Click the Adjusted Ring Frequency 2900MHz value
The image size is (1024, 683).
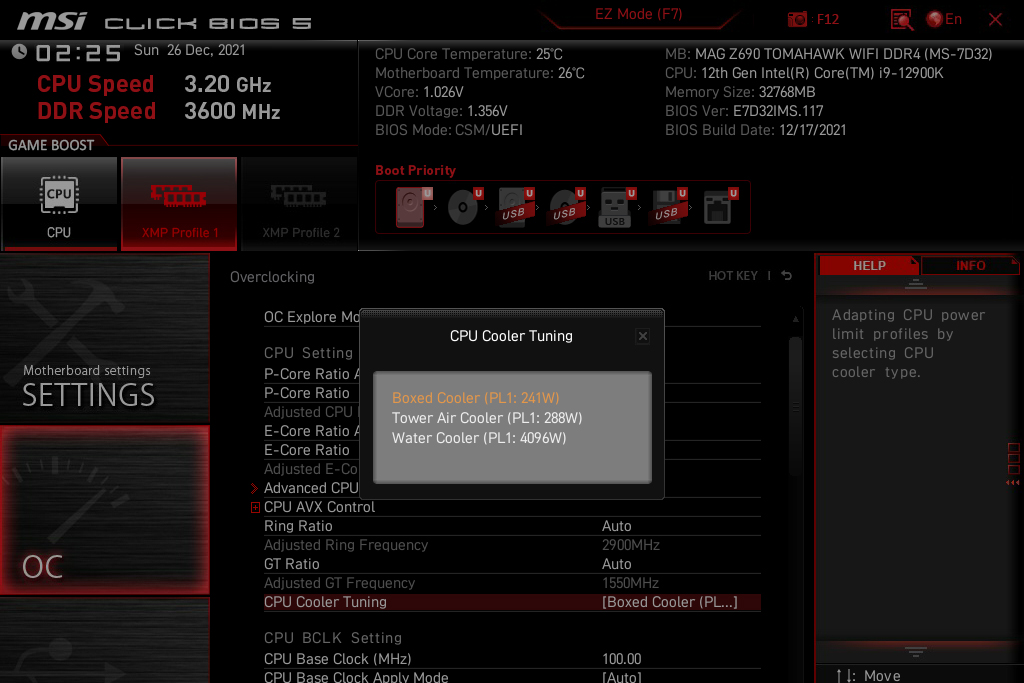(x=630, y=545)
